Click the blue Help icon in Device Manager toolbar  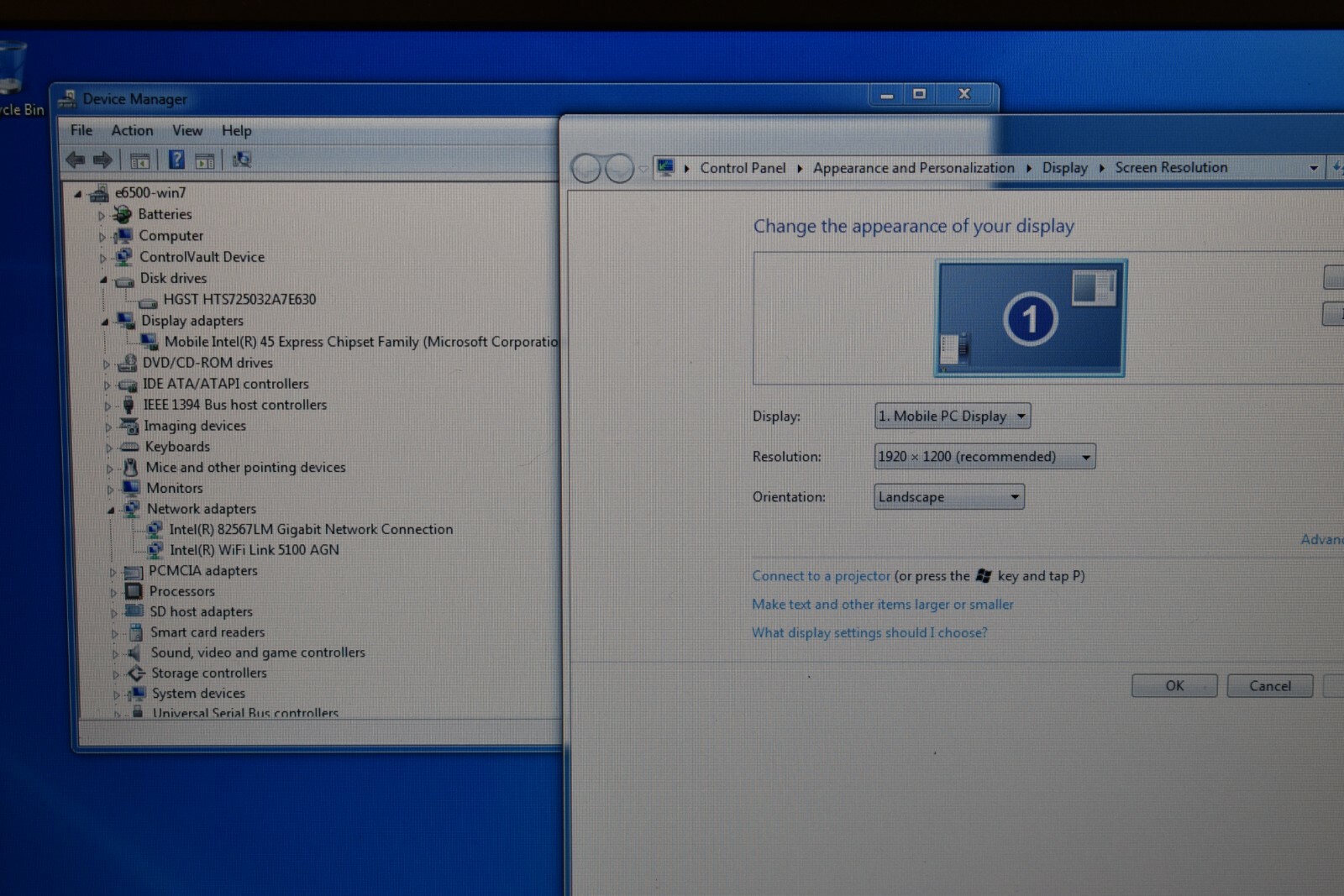click(x=176, y=160)
